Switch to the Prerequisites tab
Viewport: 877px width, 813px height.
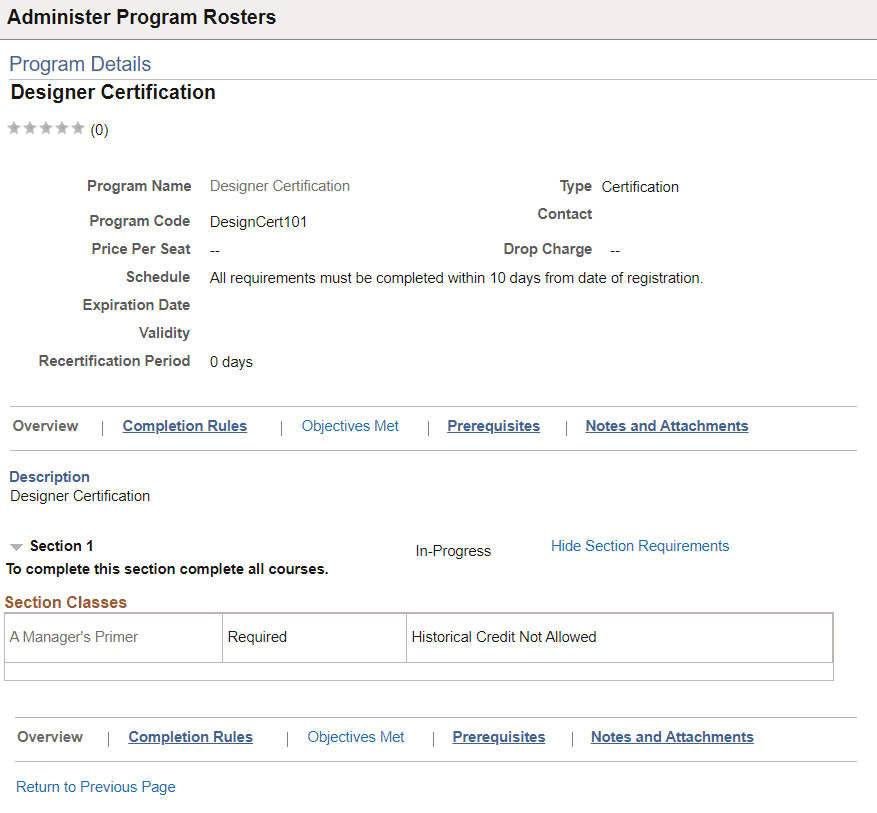[493, 425]
